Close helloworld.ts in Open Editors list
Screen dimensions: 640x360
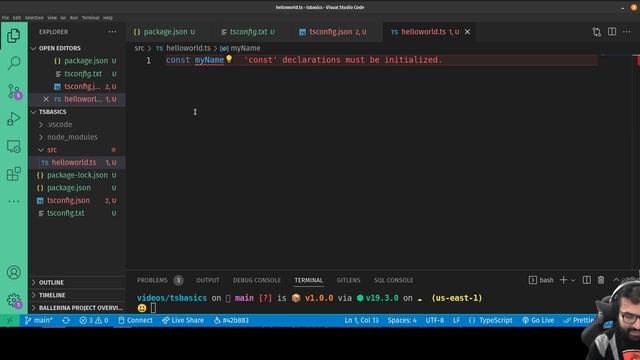[46, 99]
